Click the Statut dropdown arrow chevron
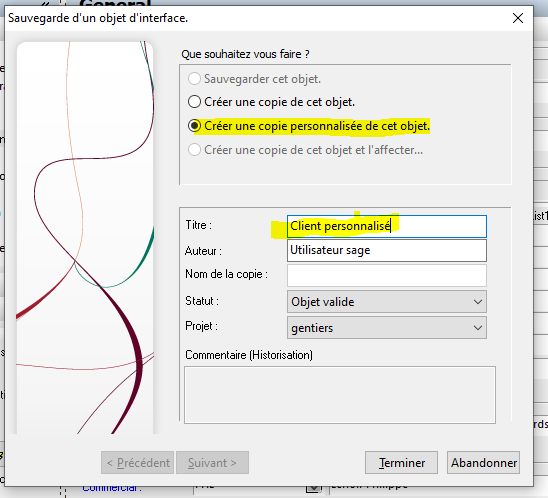 point(478,302)
